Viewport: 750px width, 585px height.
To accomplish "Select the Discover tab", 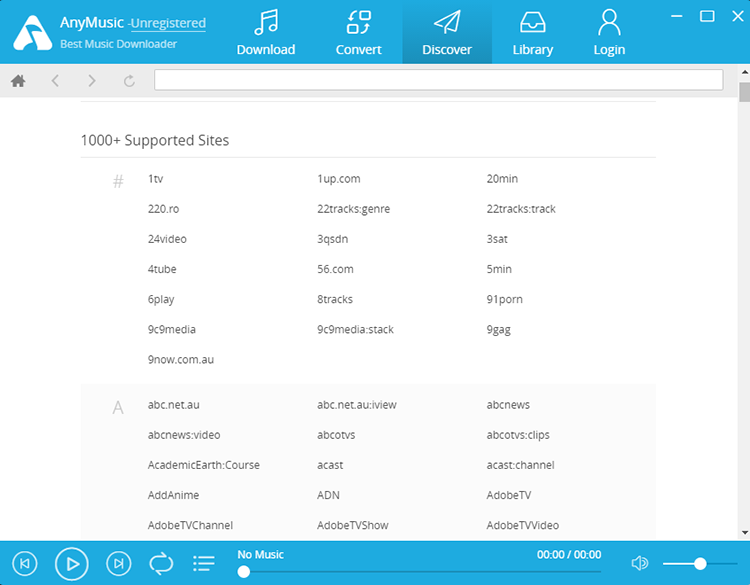I will click(447, 33).
